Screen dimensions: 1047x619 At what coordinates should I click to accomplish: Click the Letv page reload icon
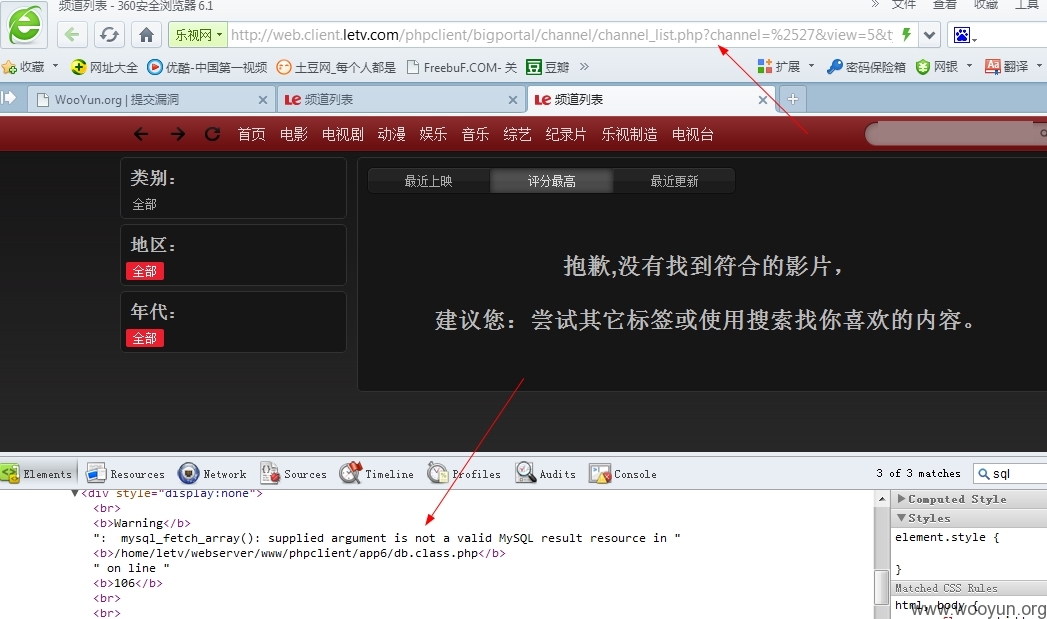click(212, 134)
